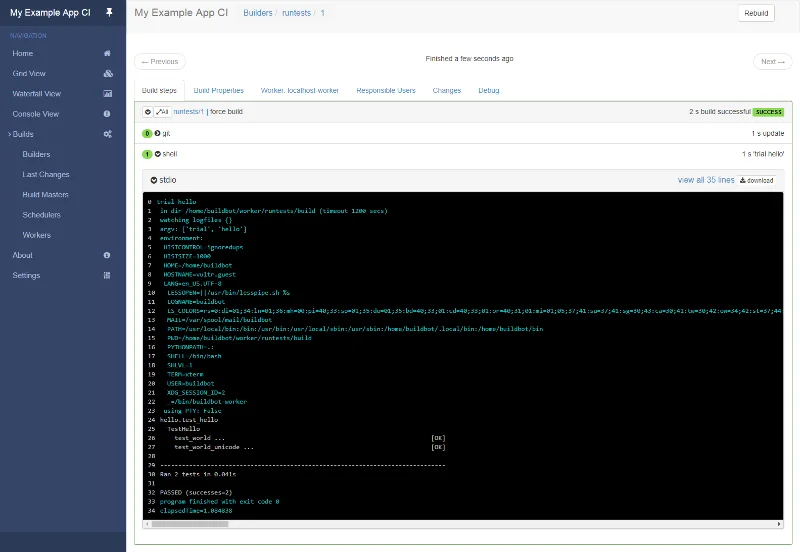This screenshot has height=552, width=800.
Task: Switch to Debug tab
Action: (x=489, y=90)
